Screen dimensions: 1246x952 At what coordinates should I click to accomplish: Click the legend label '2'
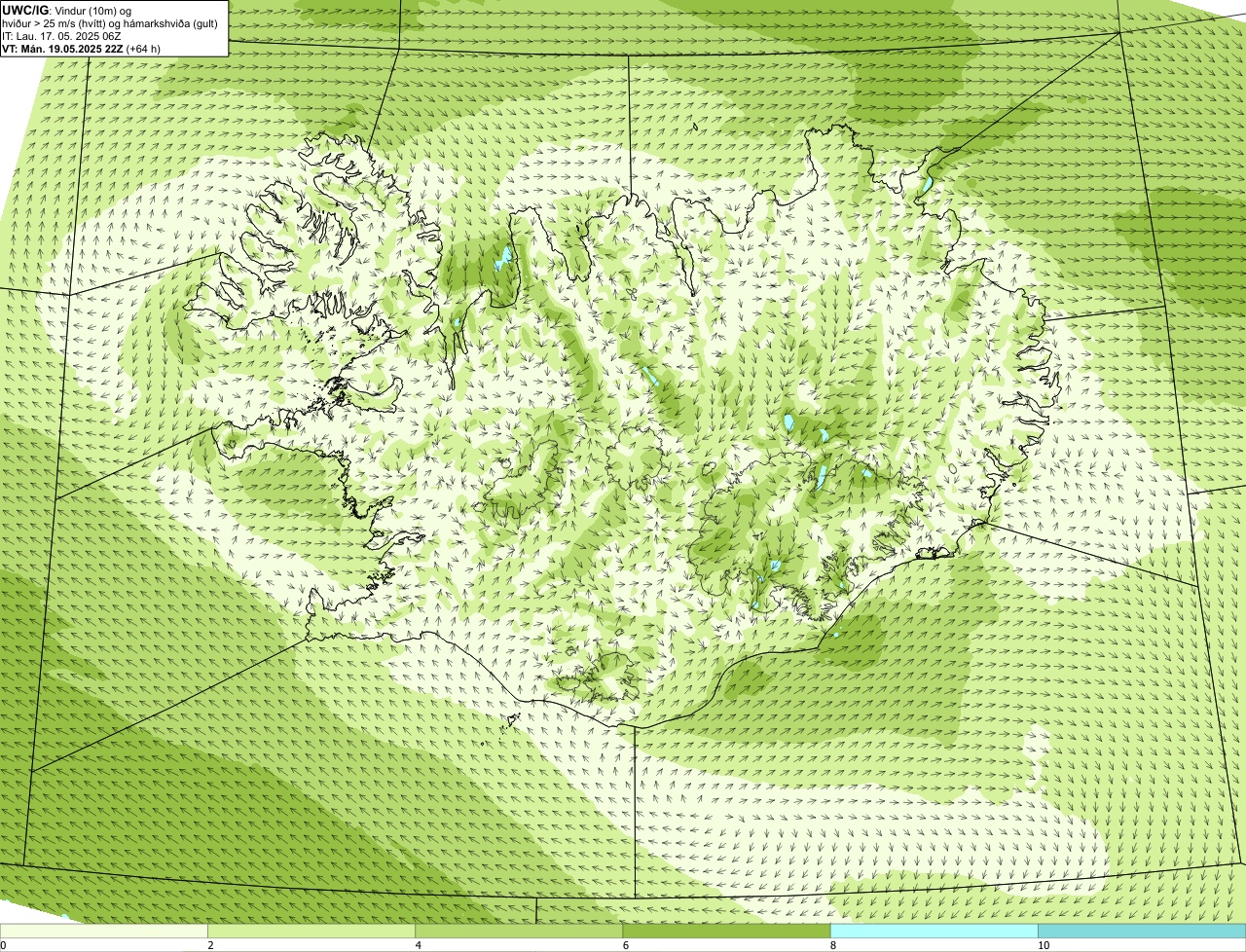211,945
